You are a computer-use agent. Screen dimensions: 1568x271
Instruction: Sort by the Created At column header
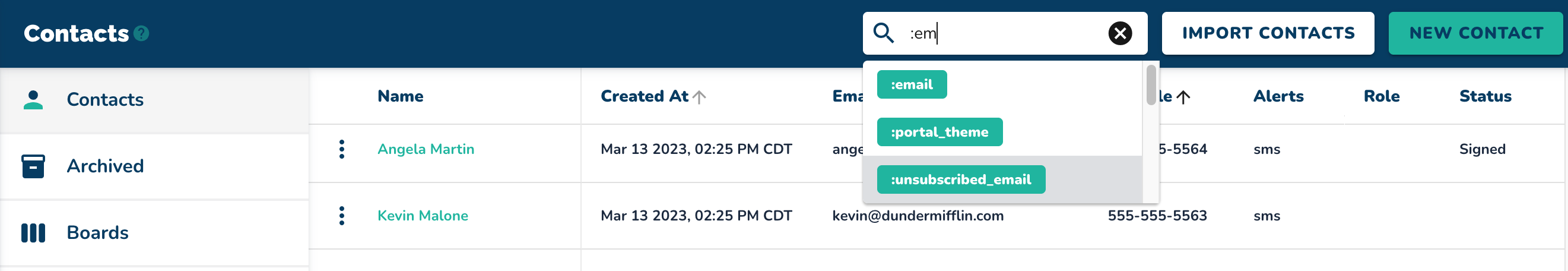point(644,96)
